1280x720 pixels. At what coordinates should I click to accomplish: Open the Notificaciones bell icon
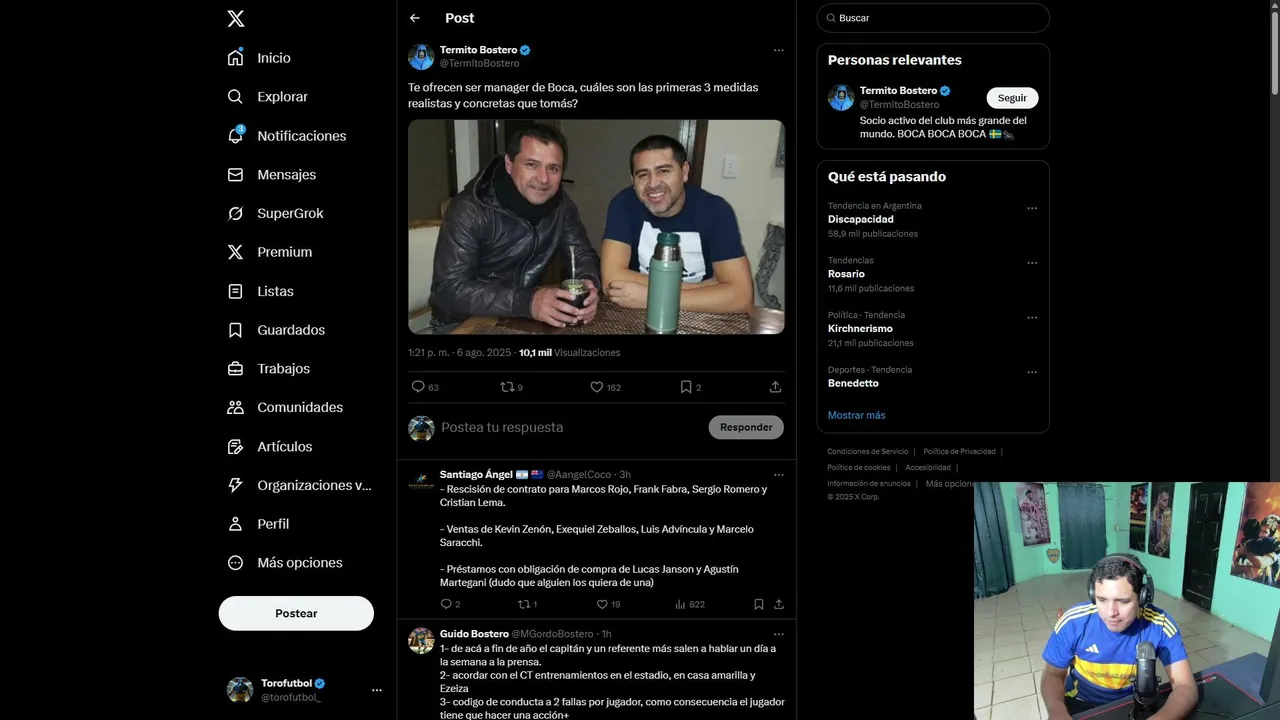coord(235,135)
